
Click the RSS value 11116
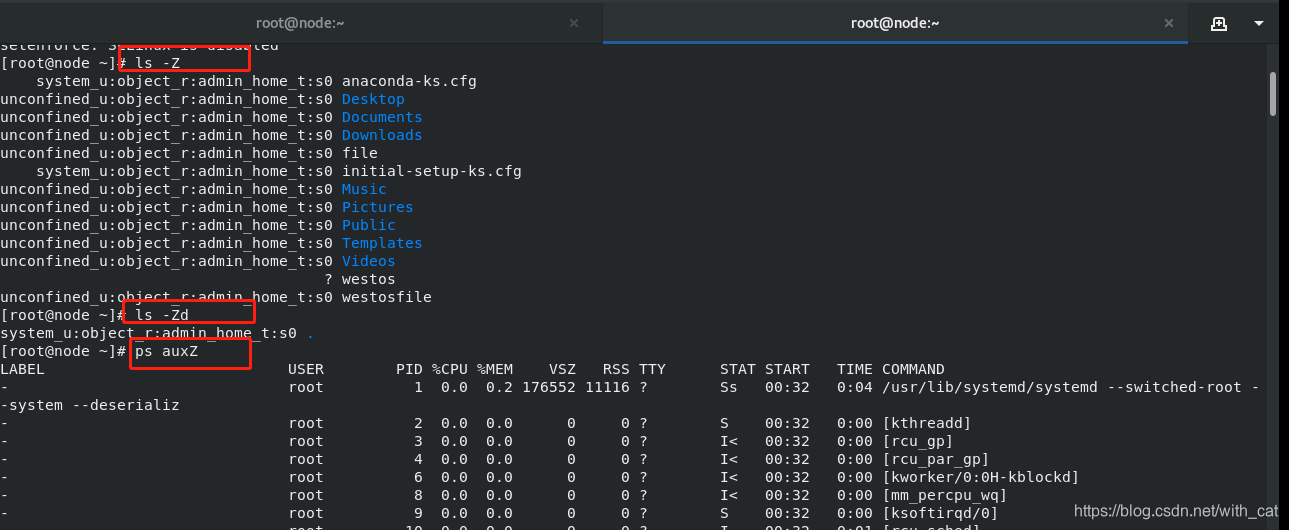click(x=607, y=387)
